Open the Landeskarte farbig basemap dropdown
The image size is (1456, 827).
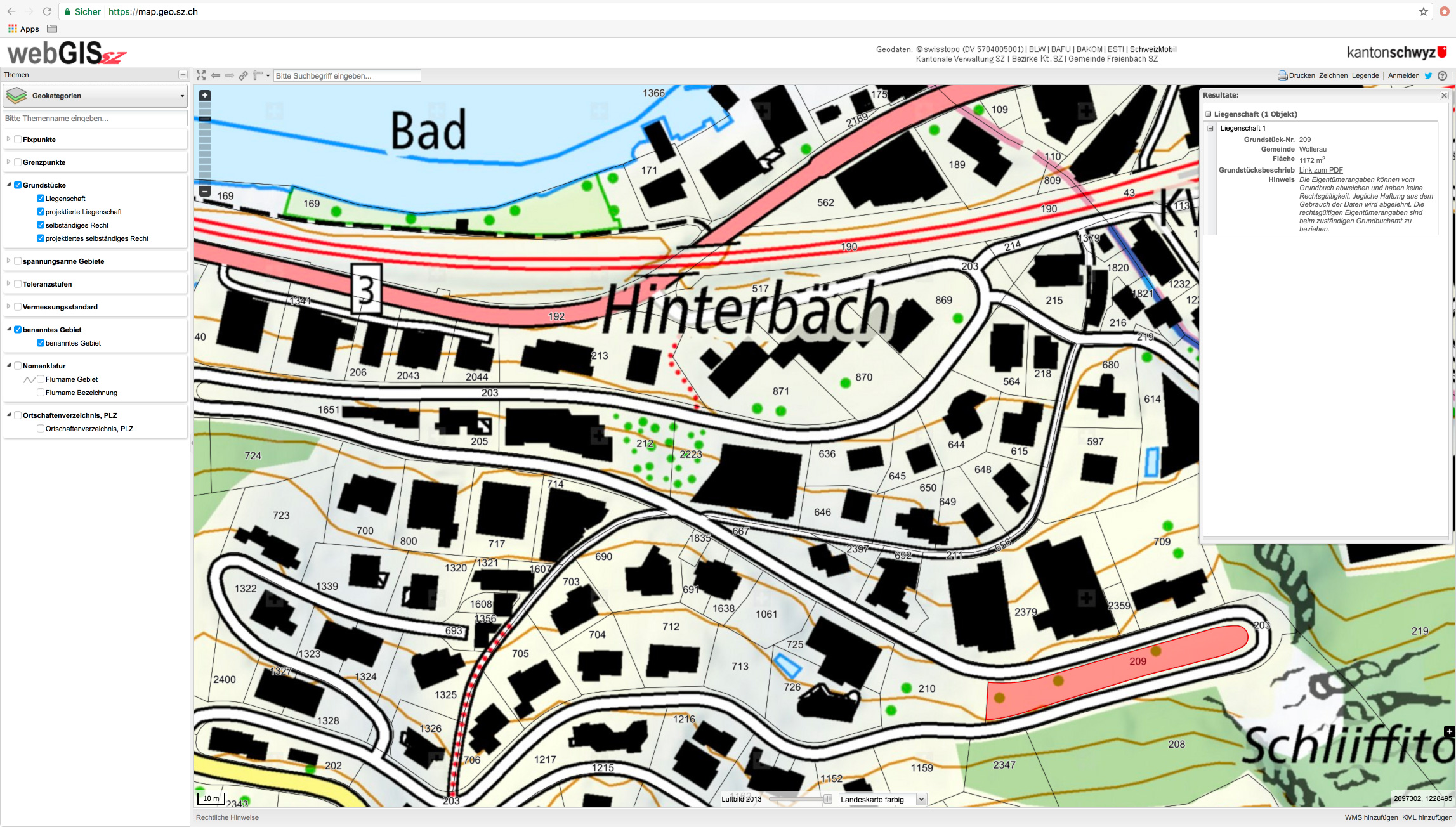tap(882, 799)
